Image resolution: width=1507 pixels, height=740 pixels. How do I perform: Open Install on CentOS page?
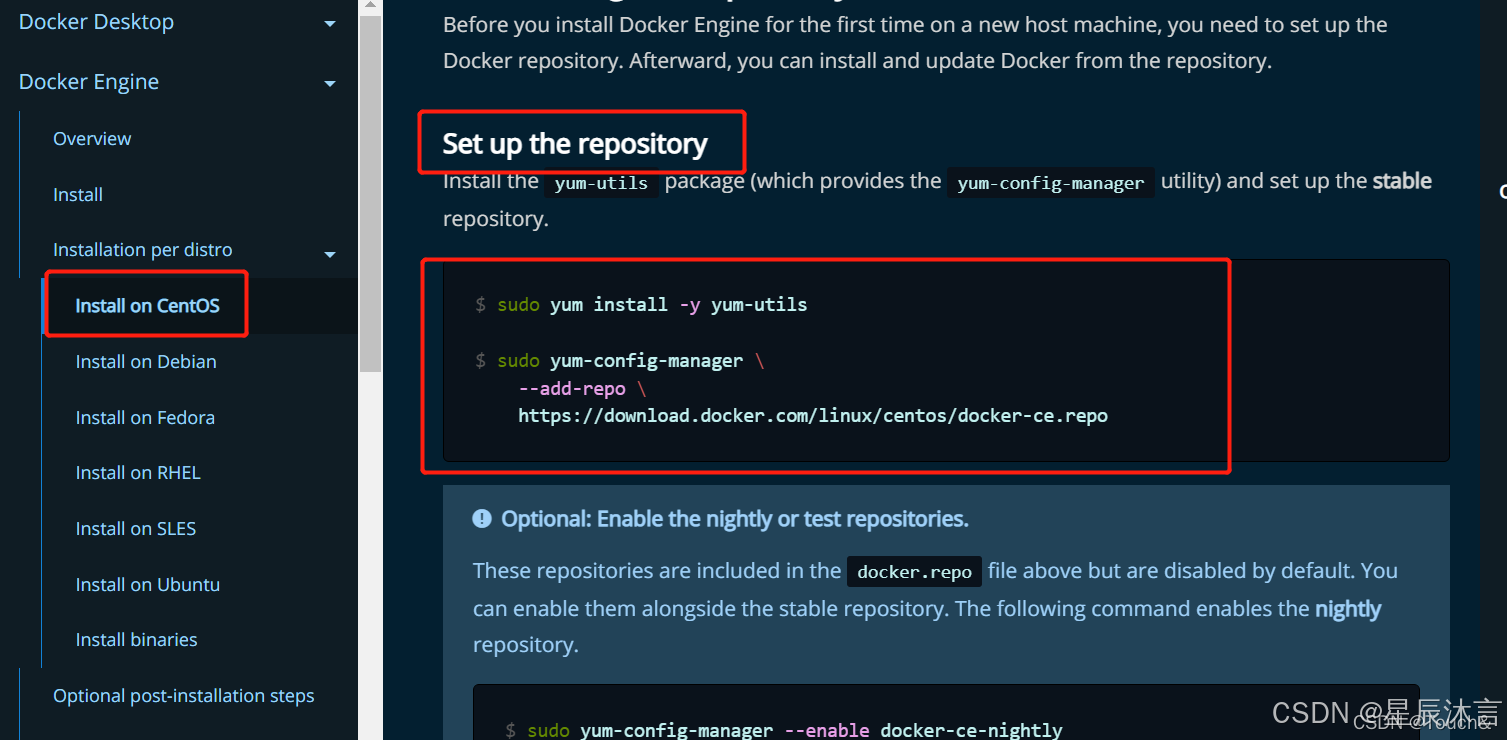[x=148, y=306]
